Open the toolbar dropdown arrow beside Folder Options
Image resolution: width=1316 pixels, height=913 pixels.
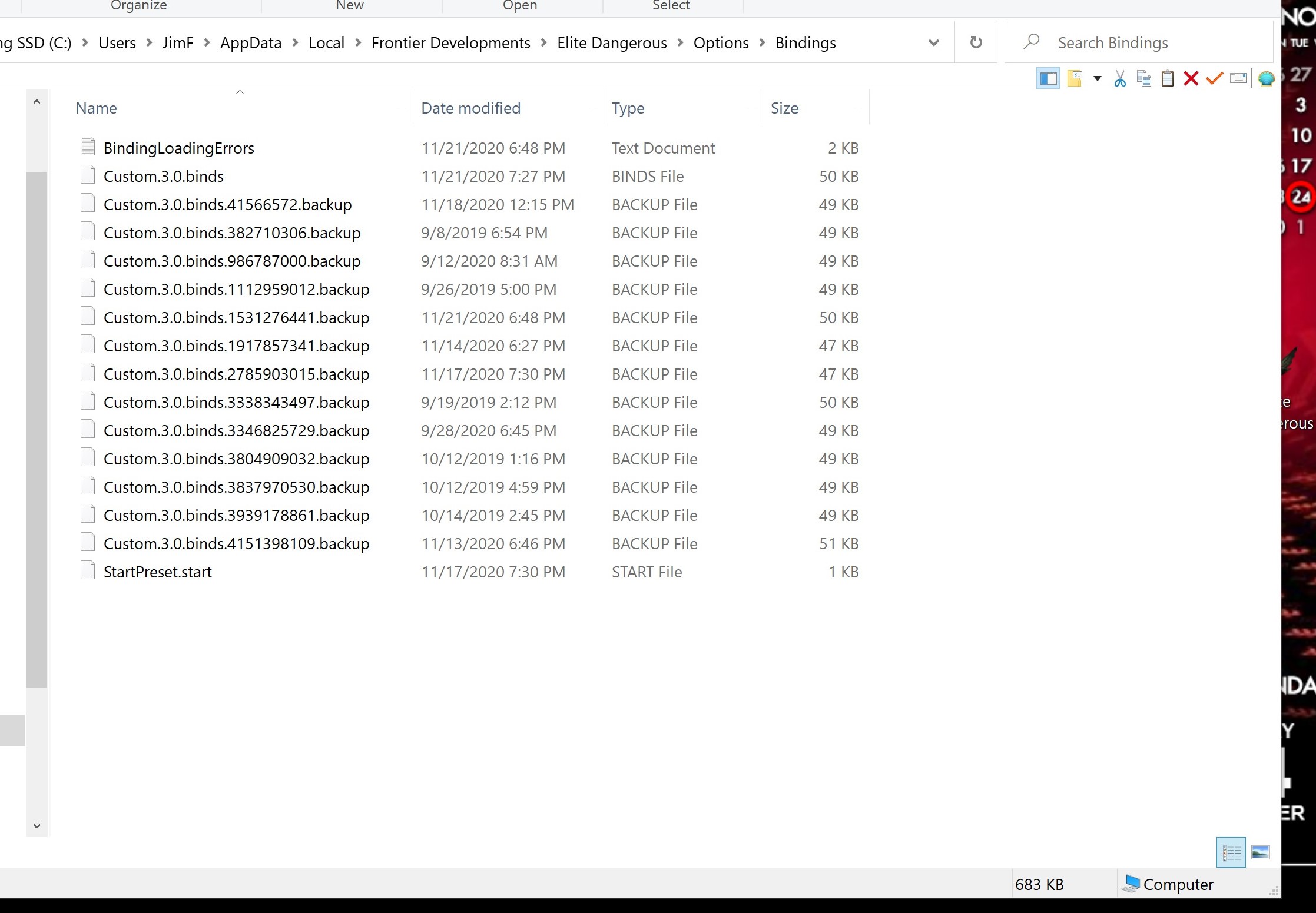pos(1097,78)
